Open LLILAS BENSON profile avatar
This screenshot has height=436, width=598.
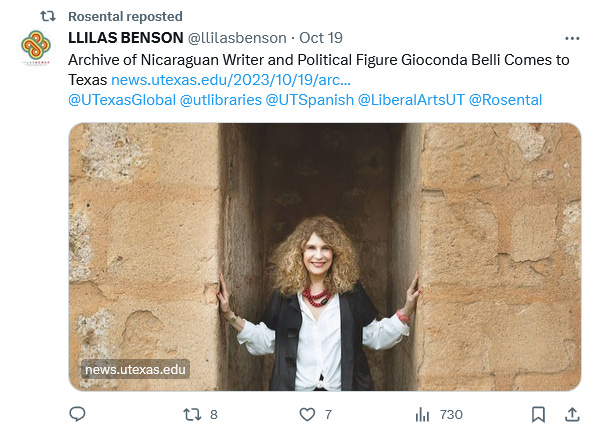36,48
